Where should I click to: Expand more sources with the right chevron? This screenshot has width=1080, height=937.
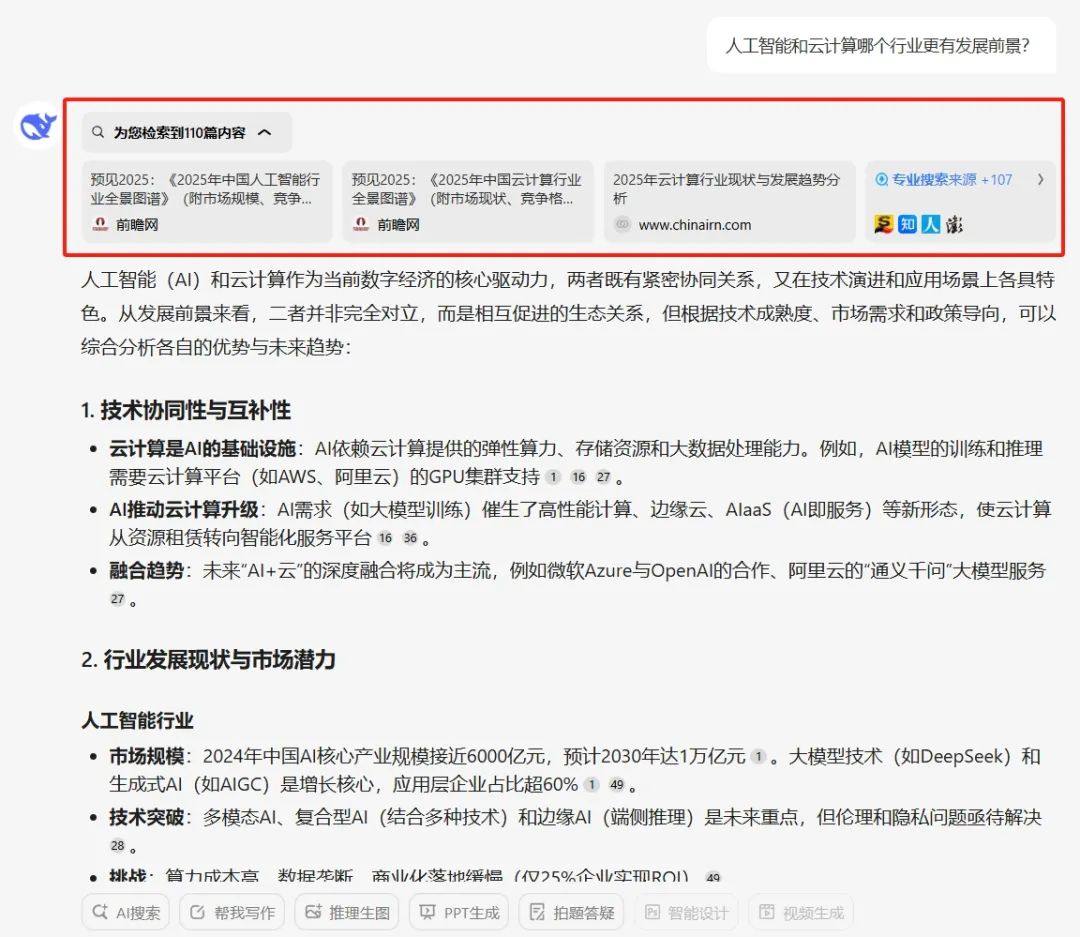click(1041, 179)
